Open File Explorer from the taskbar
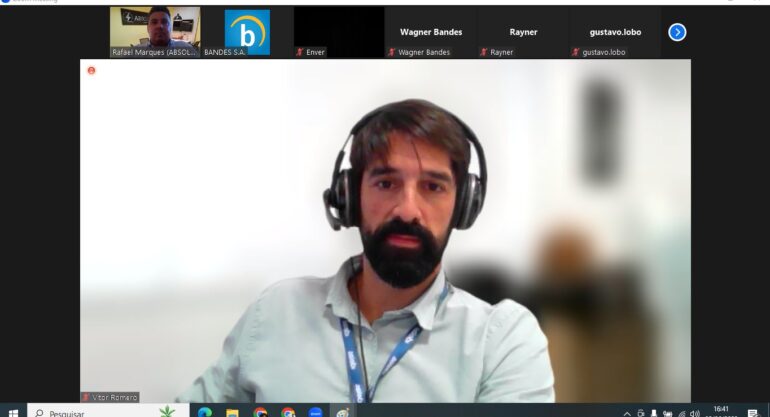 232,412
